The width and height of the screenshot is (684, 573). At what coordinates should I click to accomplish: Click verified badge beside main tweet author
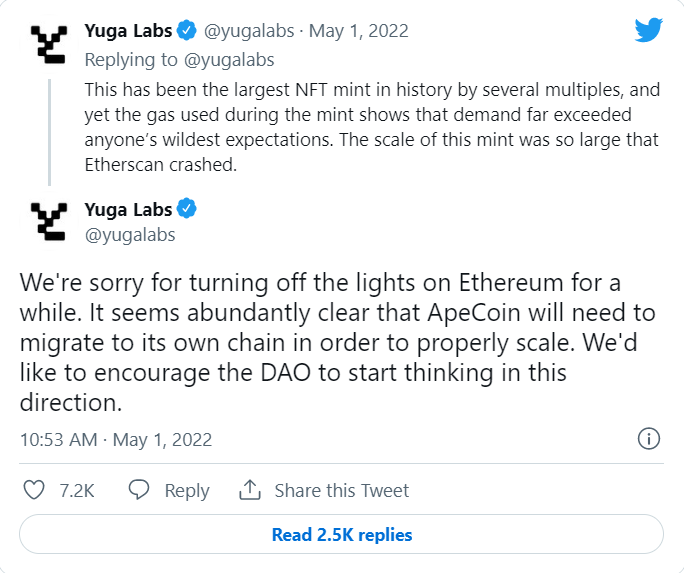pyautogui.click(x=188, y=209)
